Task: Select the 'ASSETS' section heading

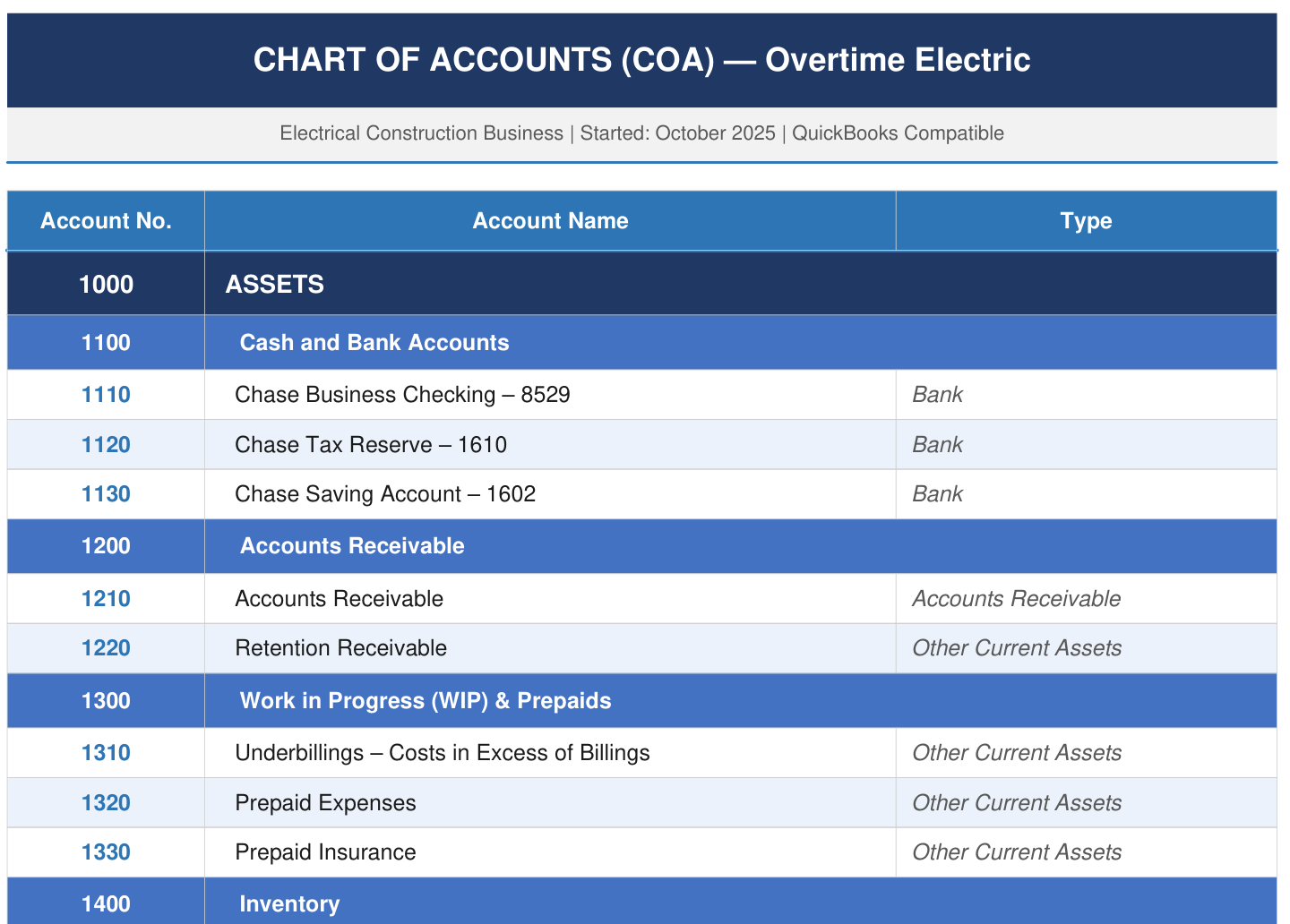Action: [x=274, y=285]
